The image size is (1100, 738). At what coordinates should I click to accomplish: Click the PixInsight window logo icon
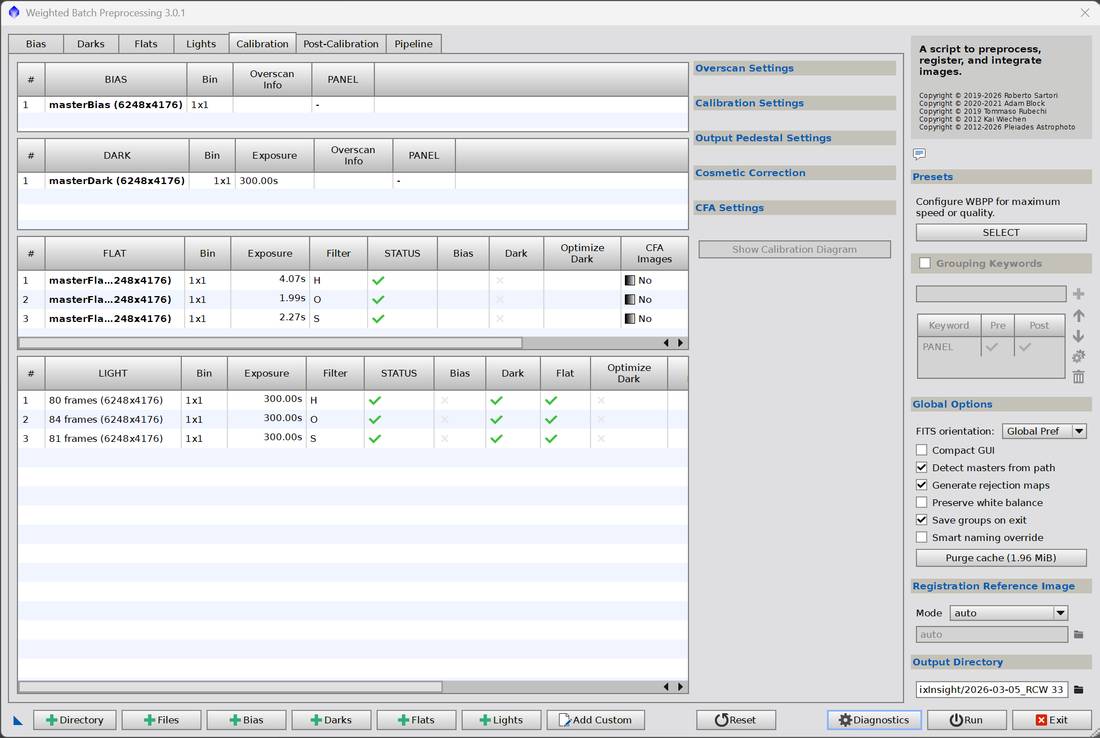[13, 12]
